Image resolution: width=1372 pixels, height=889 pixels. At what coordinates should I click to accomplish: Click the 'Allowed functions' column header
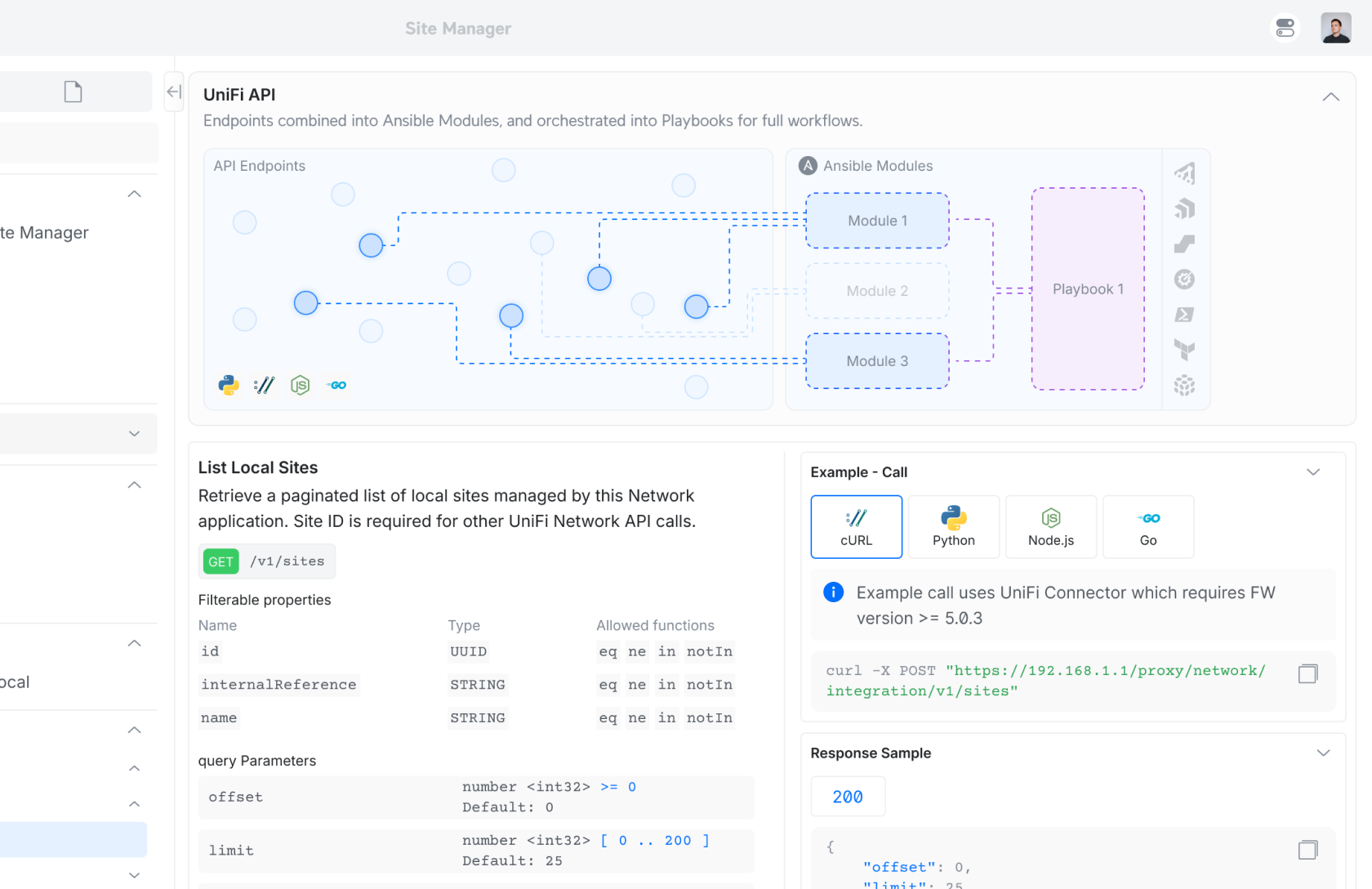click(655, 625)
